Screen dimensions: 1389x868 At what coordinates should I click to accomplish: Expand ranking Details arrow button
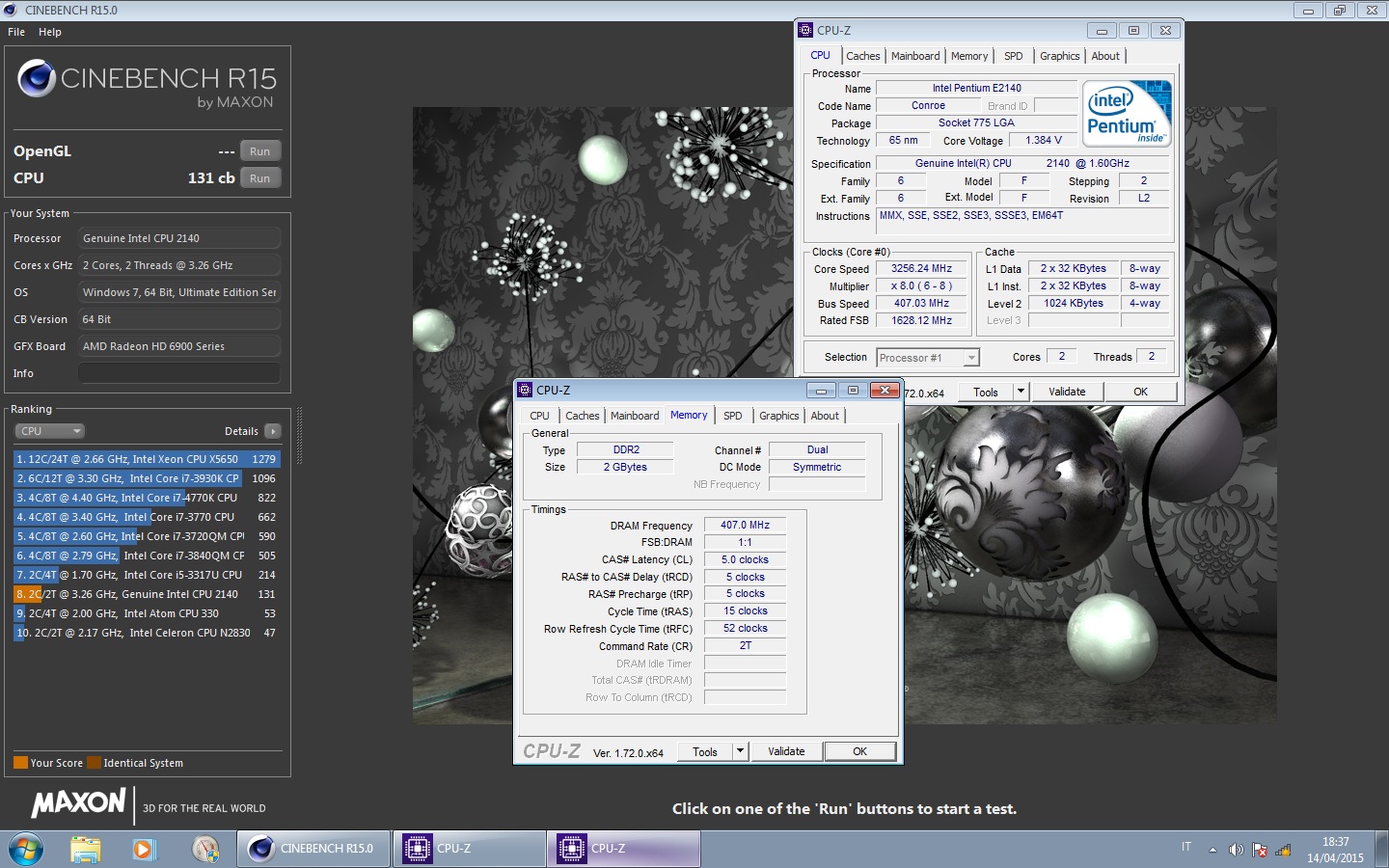pos(273,431)
